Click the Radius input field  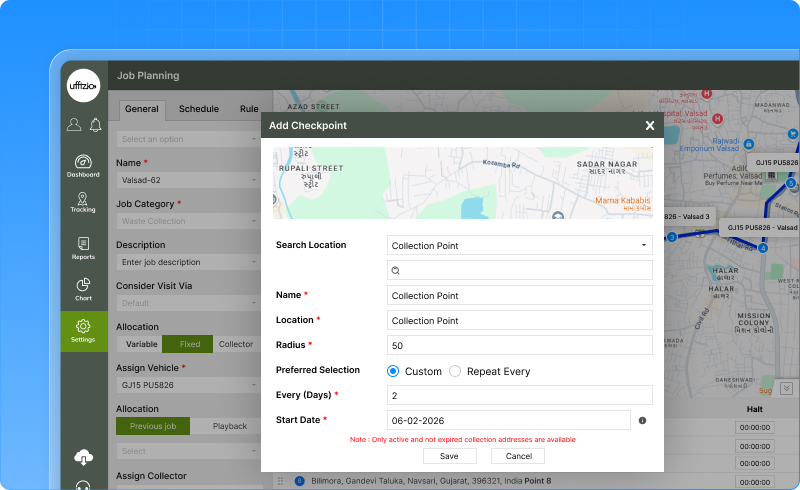[519, 345]
